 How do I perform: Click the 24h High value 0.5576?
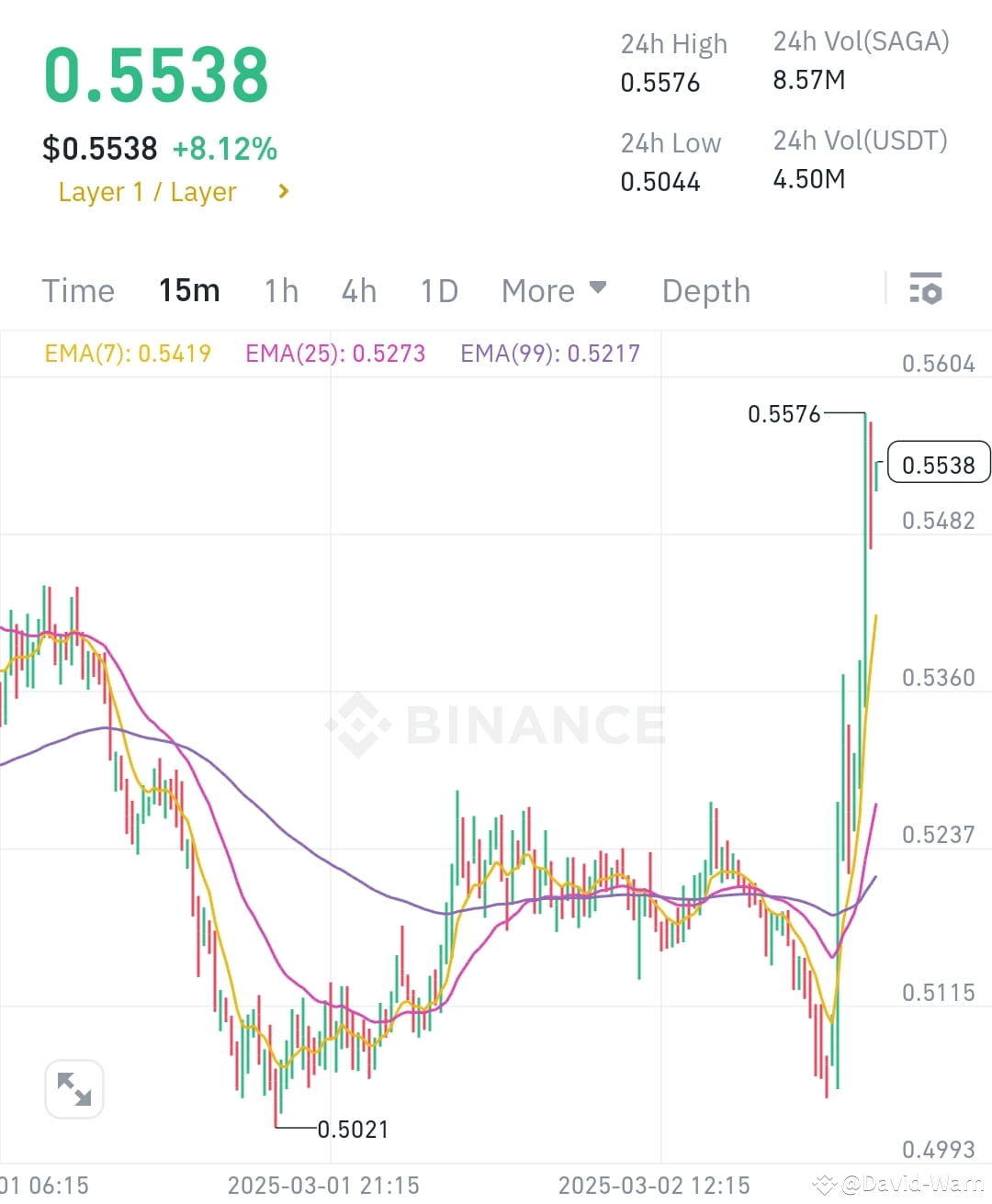659,82
